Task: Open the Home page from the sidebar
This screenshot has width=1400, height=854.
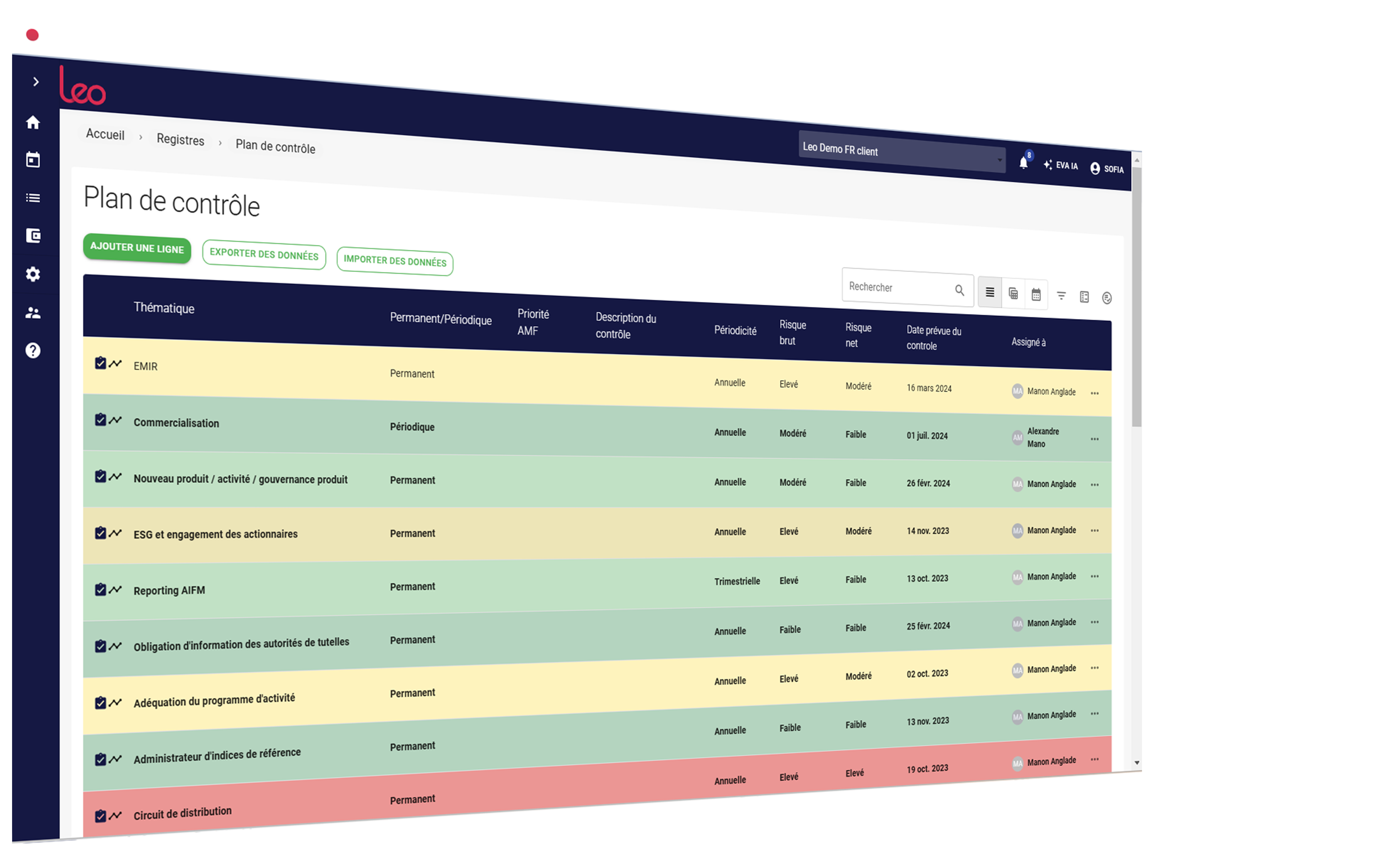Action: (x=33, y=122)
